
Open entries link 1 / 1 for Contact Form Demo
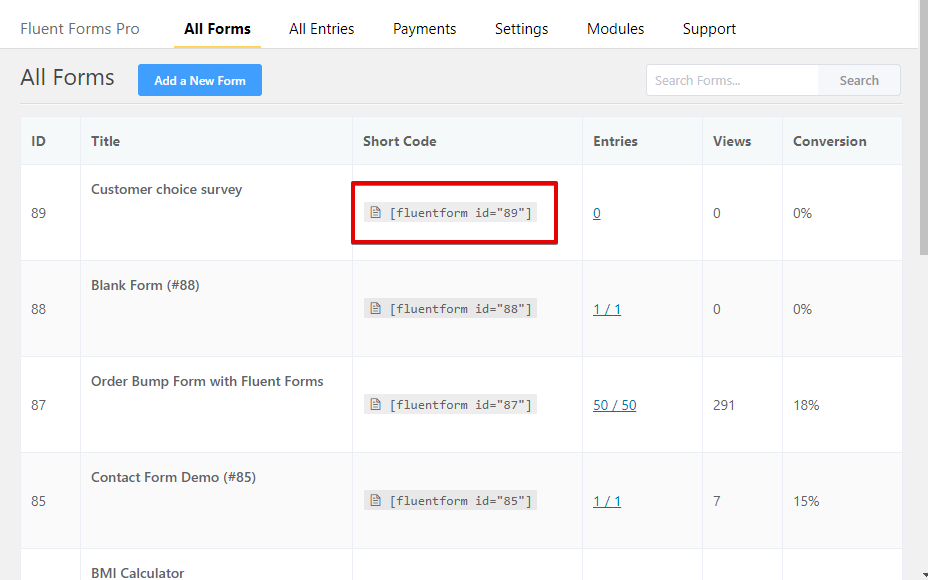pos(607,501)
